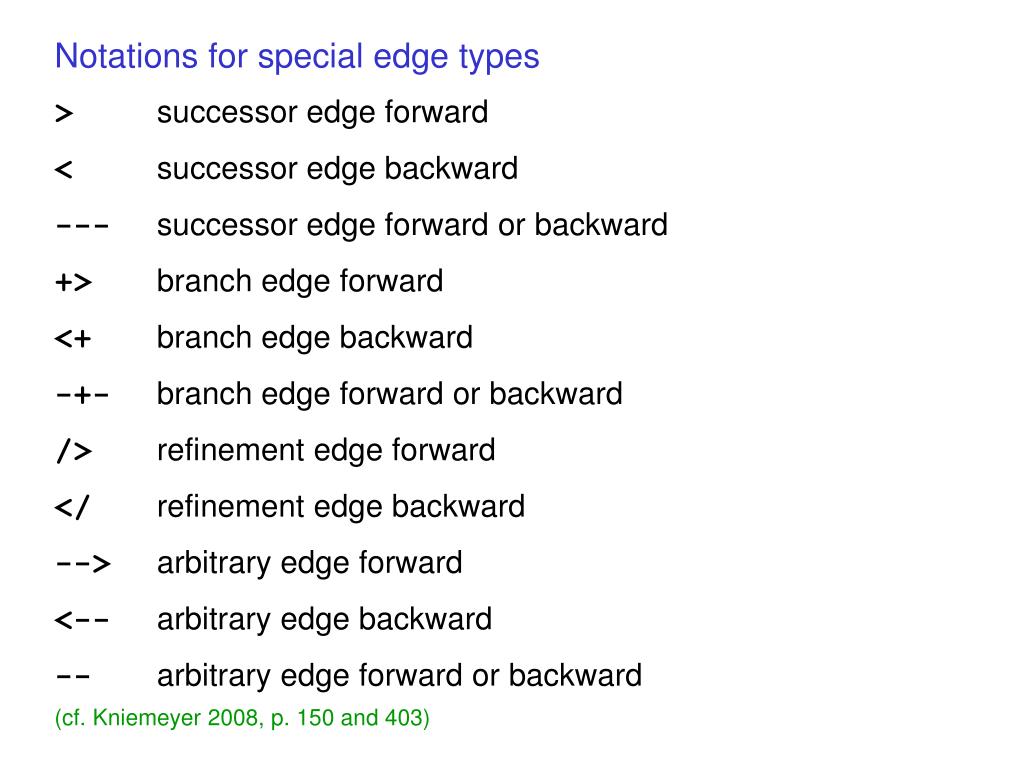This screenshot has height=768, width=1024.
Task: Select 'successor edge forward or backward' line
Action: pyautogui.click(x=412, y=225)
